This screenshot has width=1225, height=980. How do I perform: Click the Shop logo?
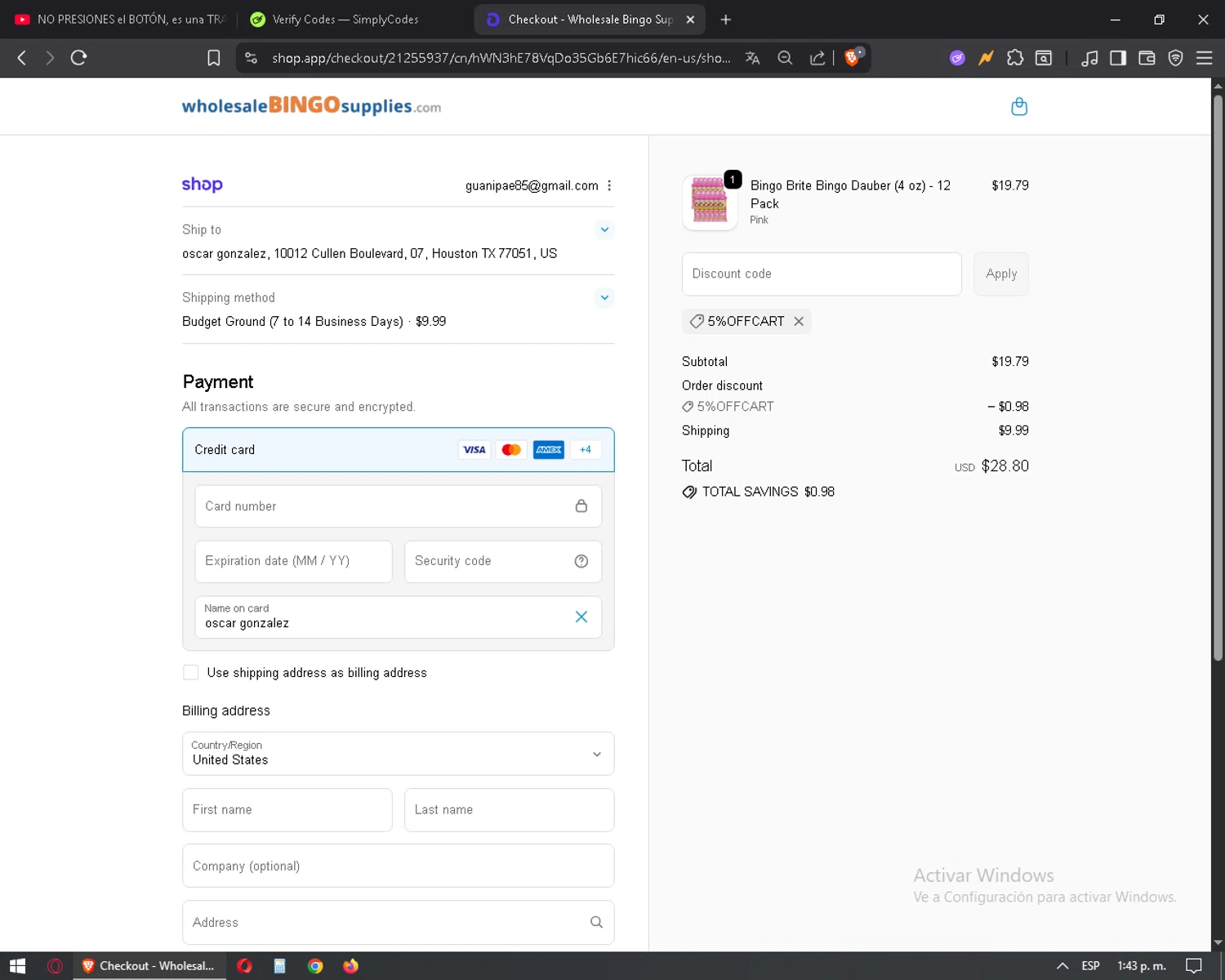(x=202, y=185)
